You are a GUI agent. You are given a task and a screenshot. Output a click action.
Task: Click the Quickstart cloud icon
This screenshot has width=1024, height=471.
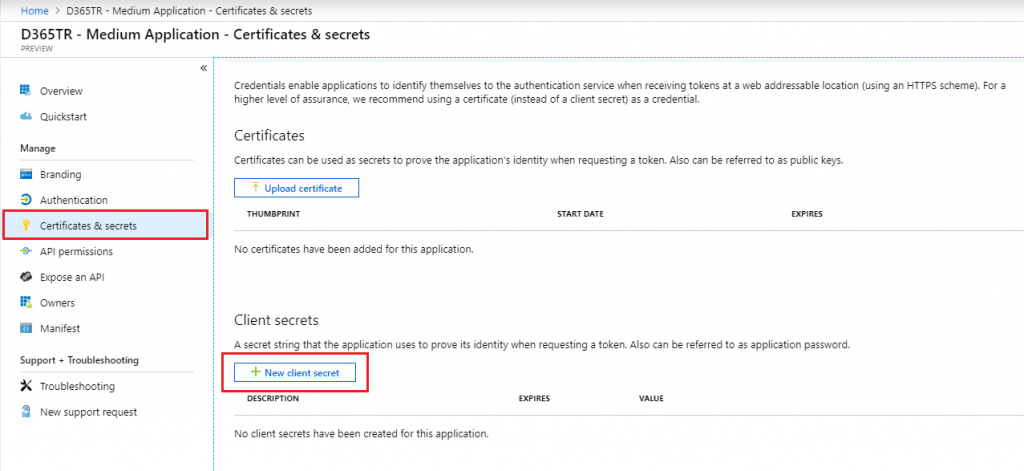click(26, 117)
